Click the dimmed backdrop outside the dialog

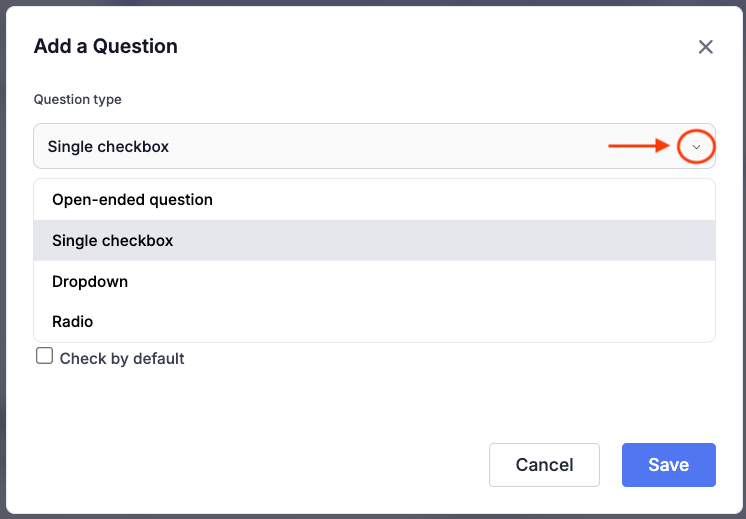click(2, 259)
